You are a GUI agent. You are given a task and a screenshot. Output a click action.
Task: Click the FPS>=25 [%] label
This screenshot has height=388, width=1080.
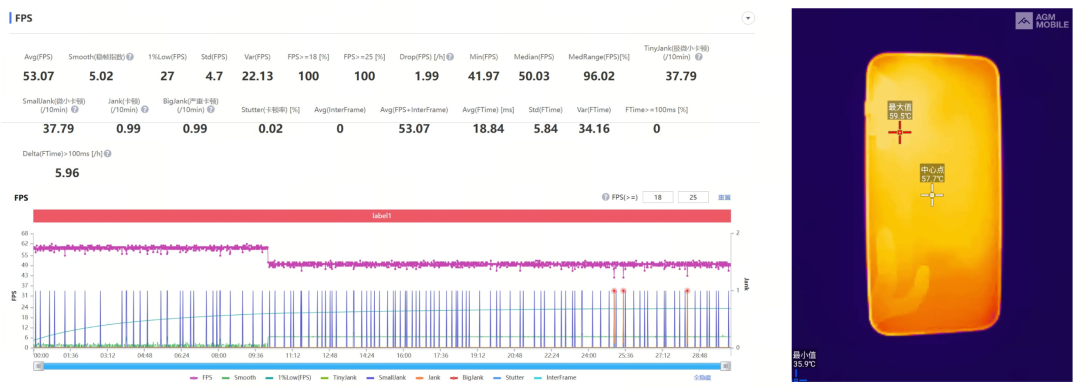(364, 57)
